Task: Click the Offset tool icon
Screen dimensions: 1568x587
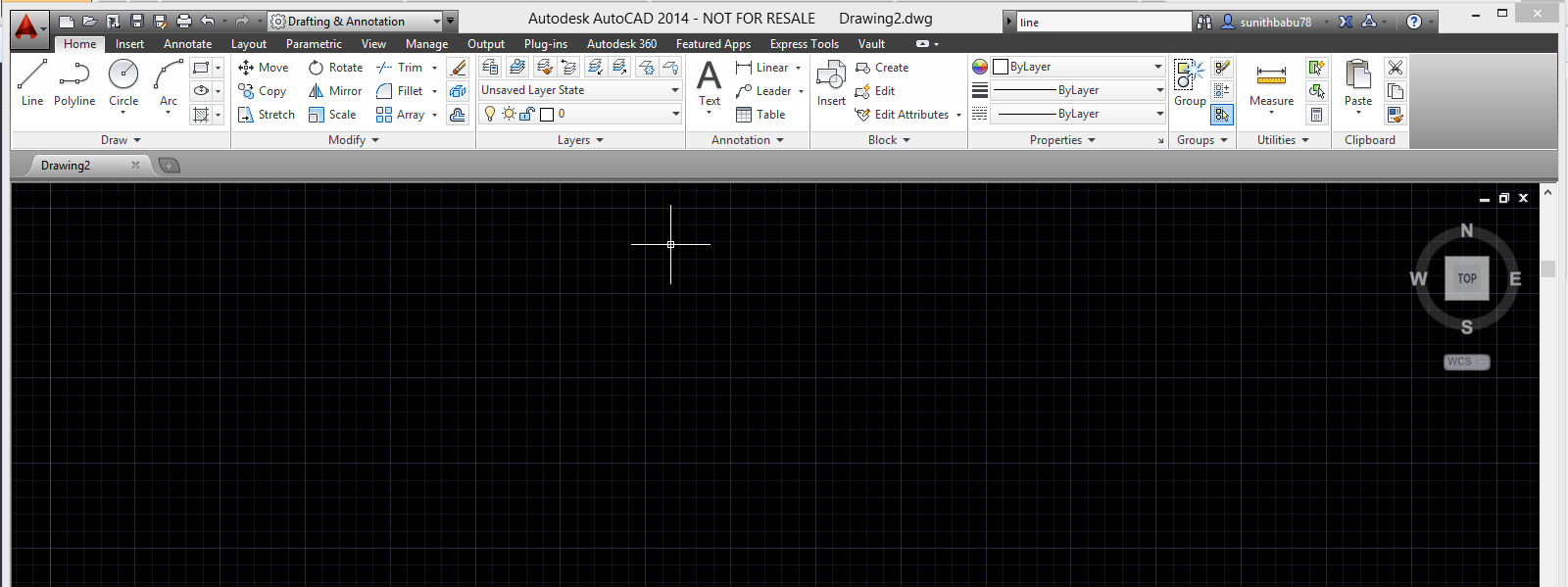Action: [458, 115]
